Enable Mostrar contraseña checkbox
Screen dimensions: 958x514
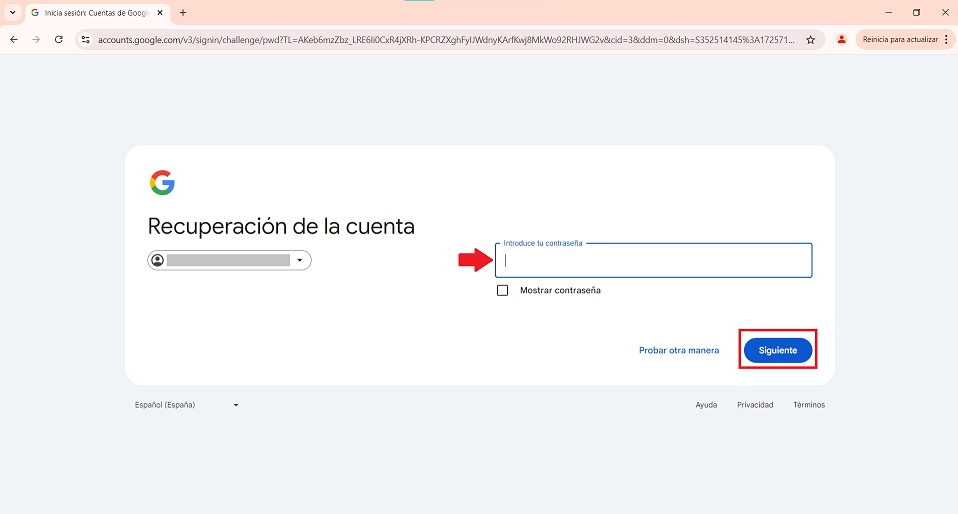tap(502, 290)
